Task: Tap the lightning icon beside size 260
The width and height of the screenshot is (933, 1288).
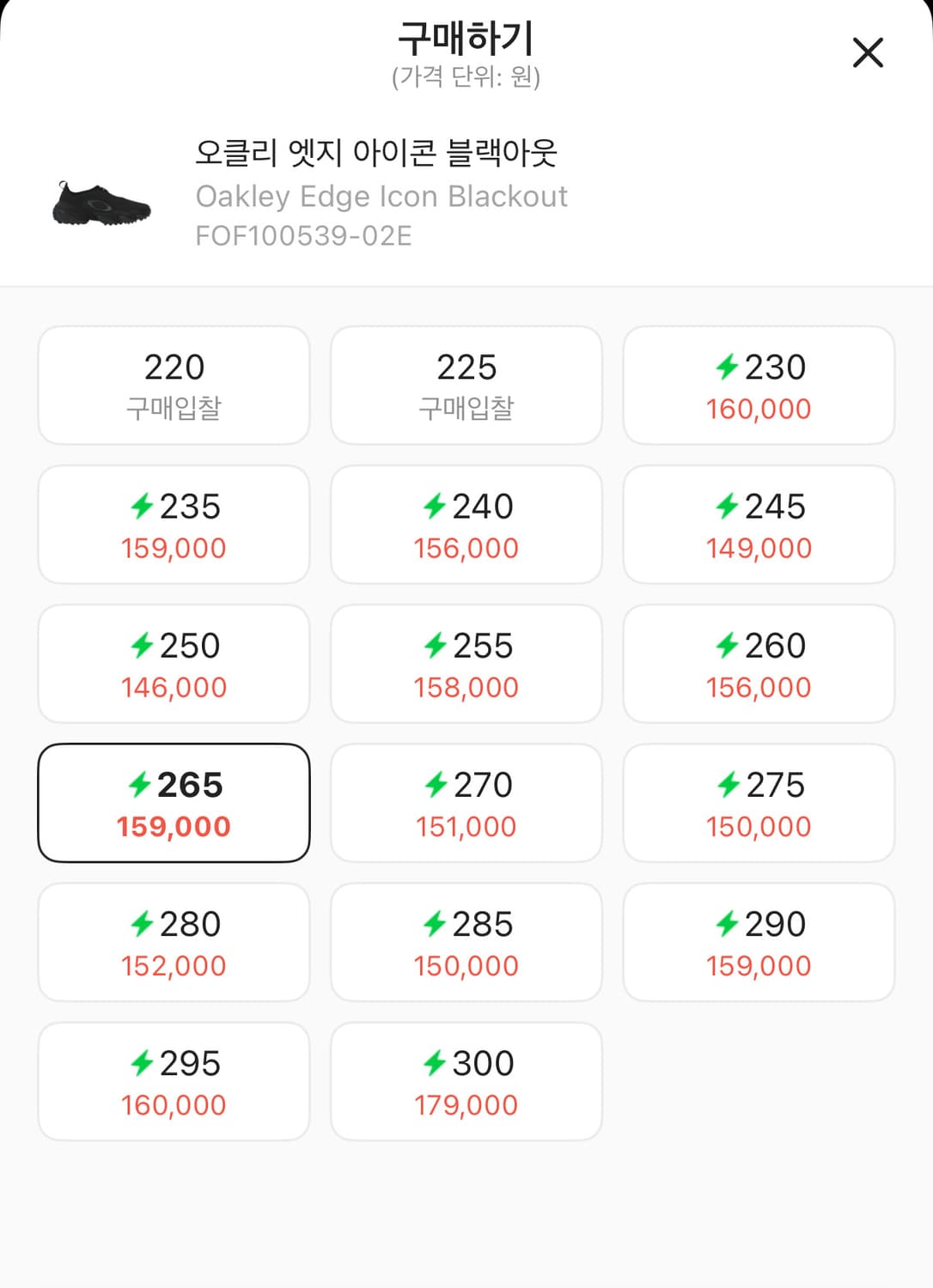Action: [x=727, y=646]
